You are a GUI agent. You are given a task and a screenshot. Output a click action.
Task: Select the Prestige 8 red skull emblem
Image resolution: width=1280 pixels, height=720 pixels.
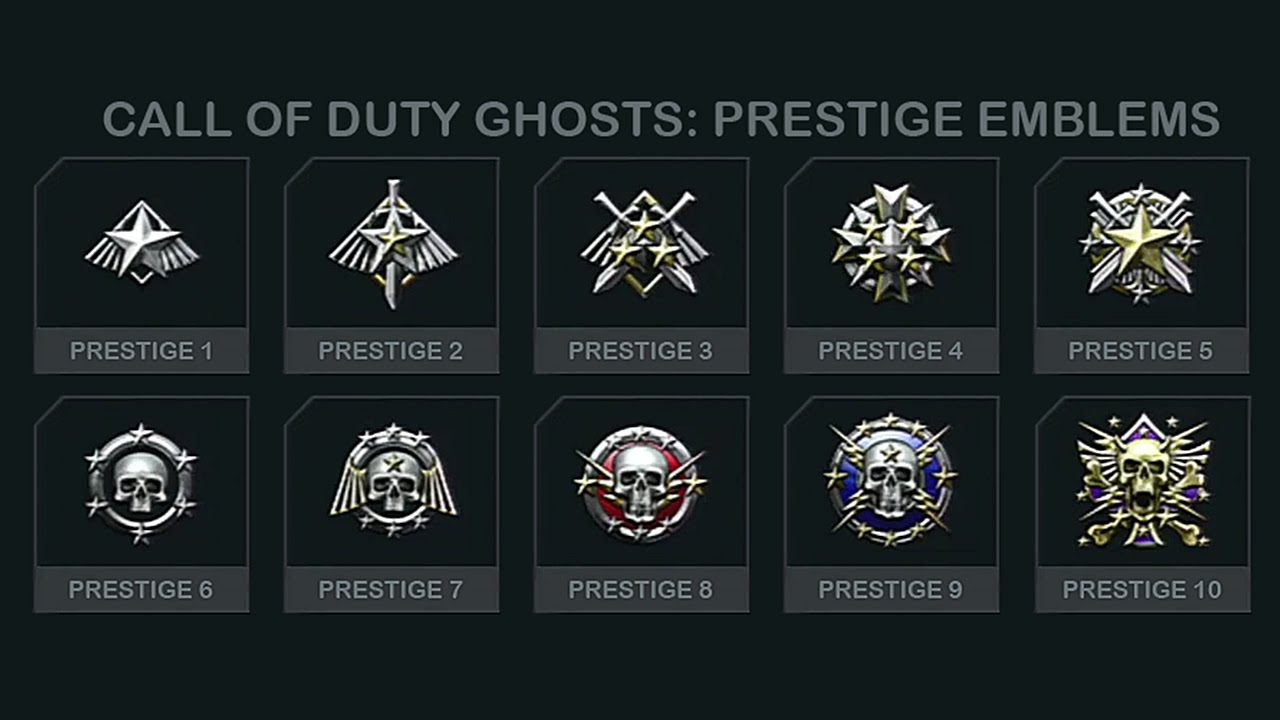(x=641, y=482)
